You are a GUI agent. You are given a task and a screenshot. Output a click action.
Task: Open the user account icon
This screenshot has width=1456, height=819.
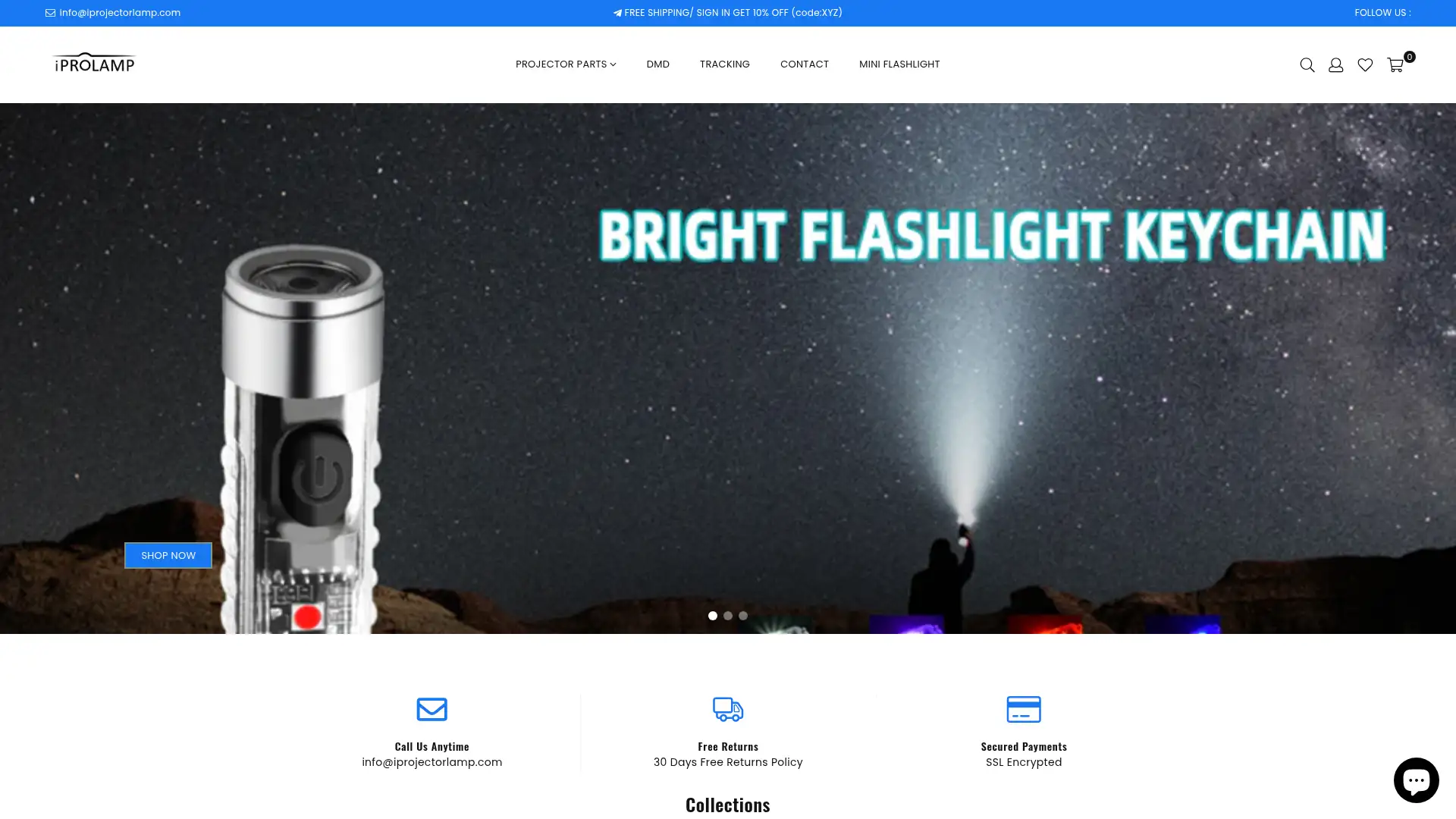point(1335,64)
